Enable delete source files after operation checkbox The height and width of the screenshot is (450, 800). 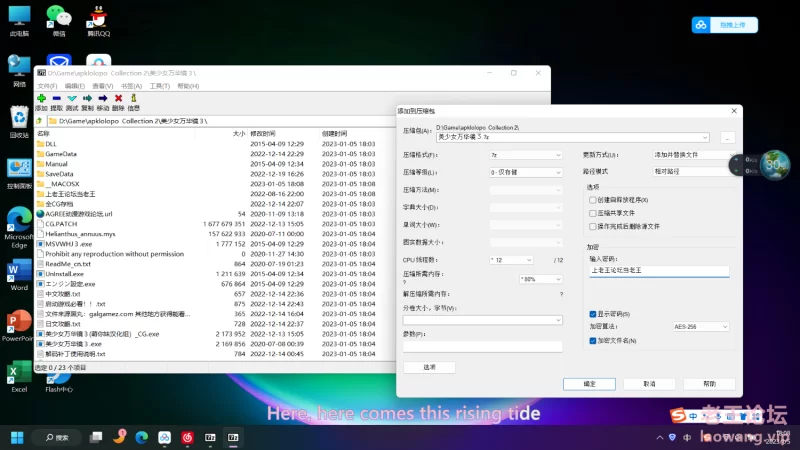tap(592, 227)
